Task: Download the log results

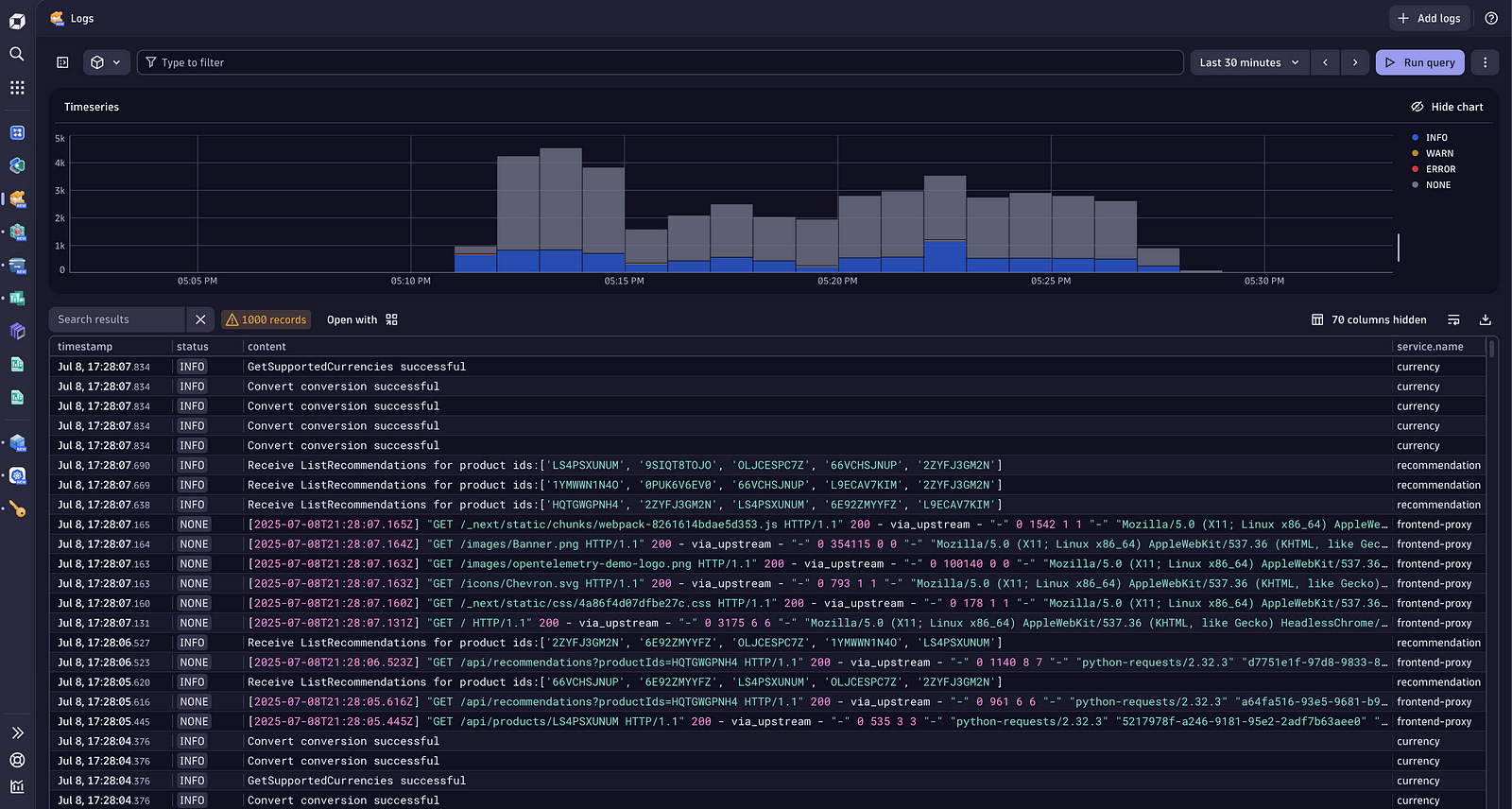Action: (1485, 319)
